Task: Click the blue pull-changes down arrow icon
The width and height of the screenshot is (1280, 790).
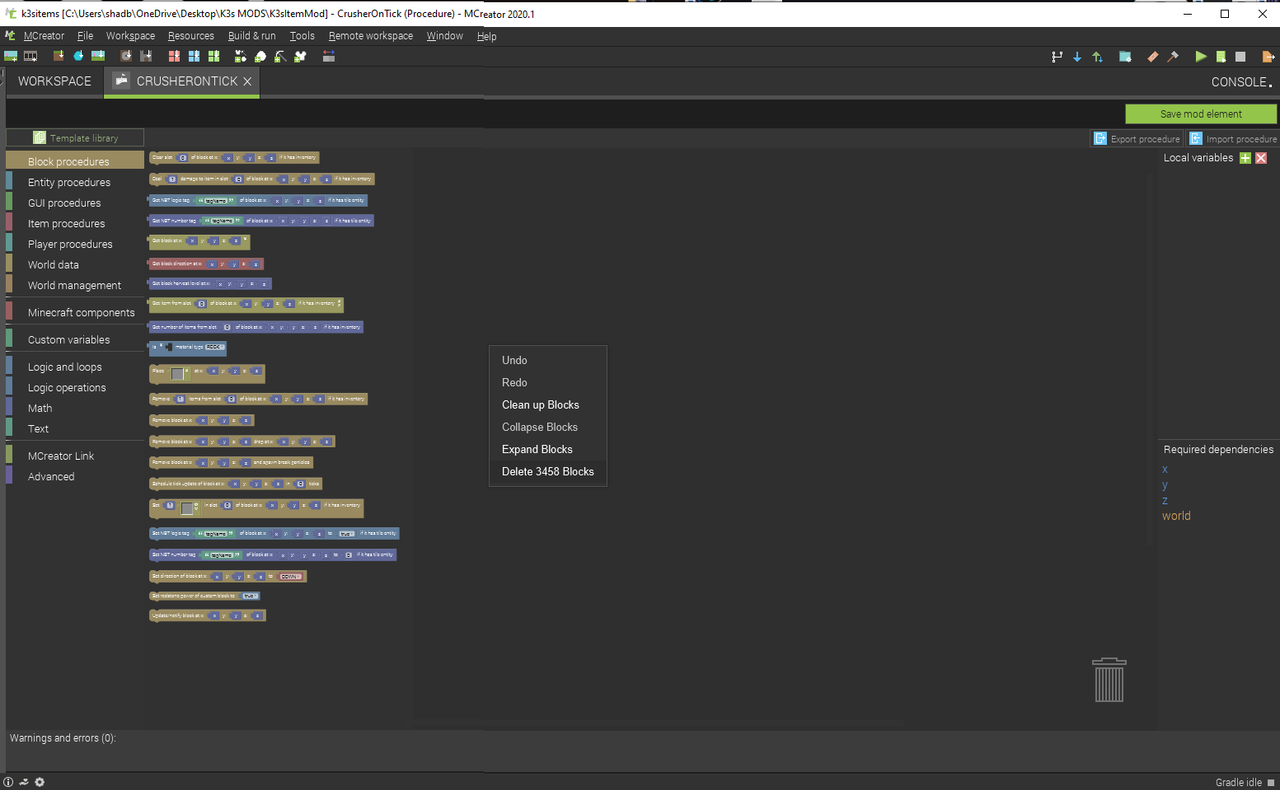Action: pyautogui.click(x=1077, y=57)
